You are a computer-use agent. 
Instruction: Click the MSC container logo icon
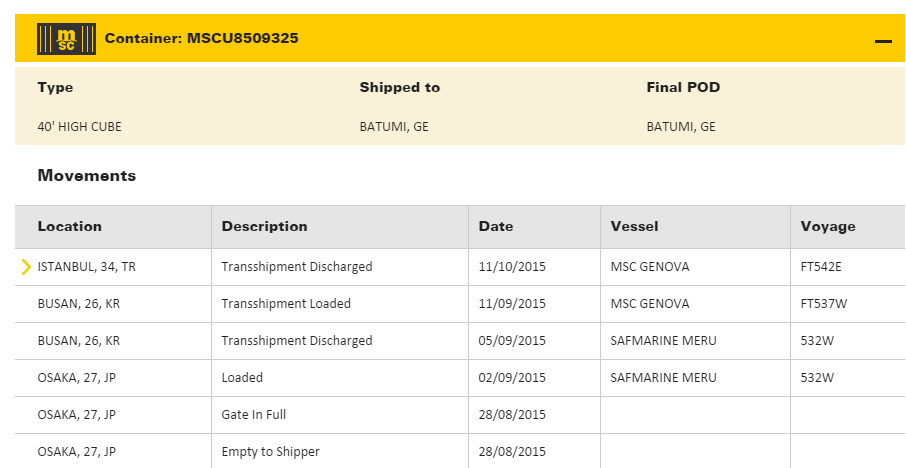click(x=66, y=39)
